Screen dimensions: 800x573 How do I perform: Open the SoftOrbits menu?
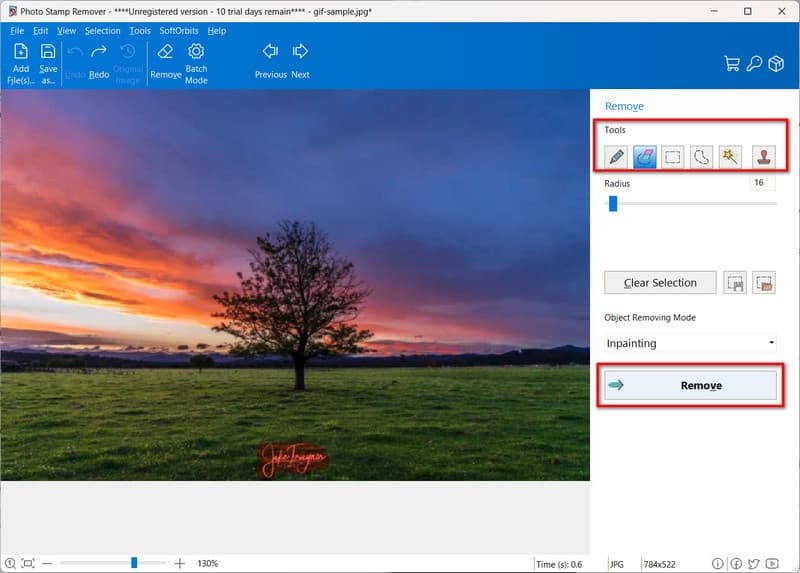click(x=179, y=31)
